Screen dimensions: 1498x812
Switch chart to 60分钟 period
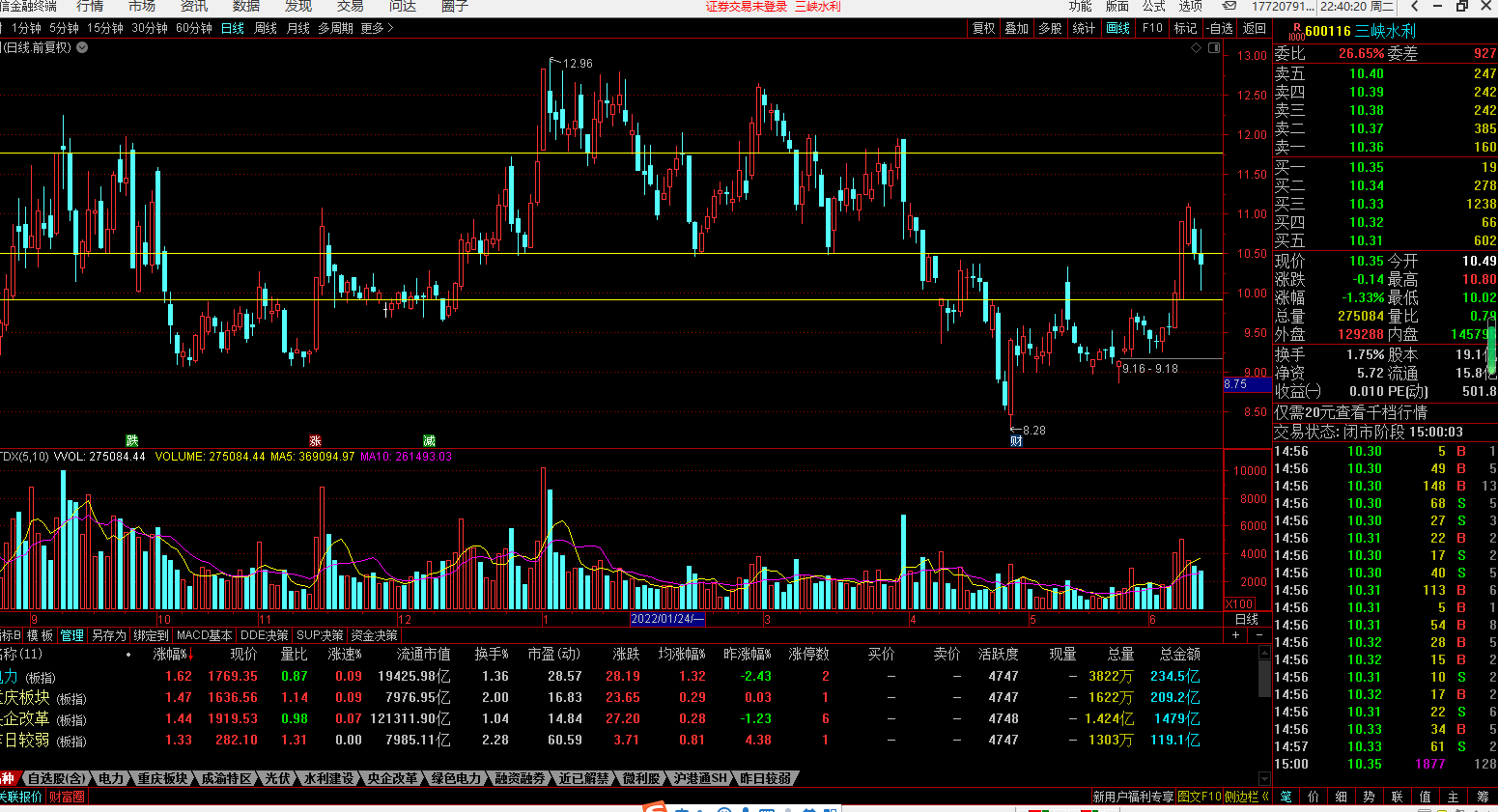pos(194,29)
